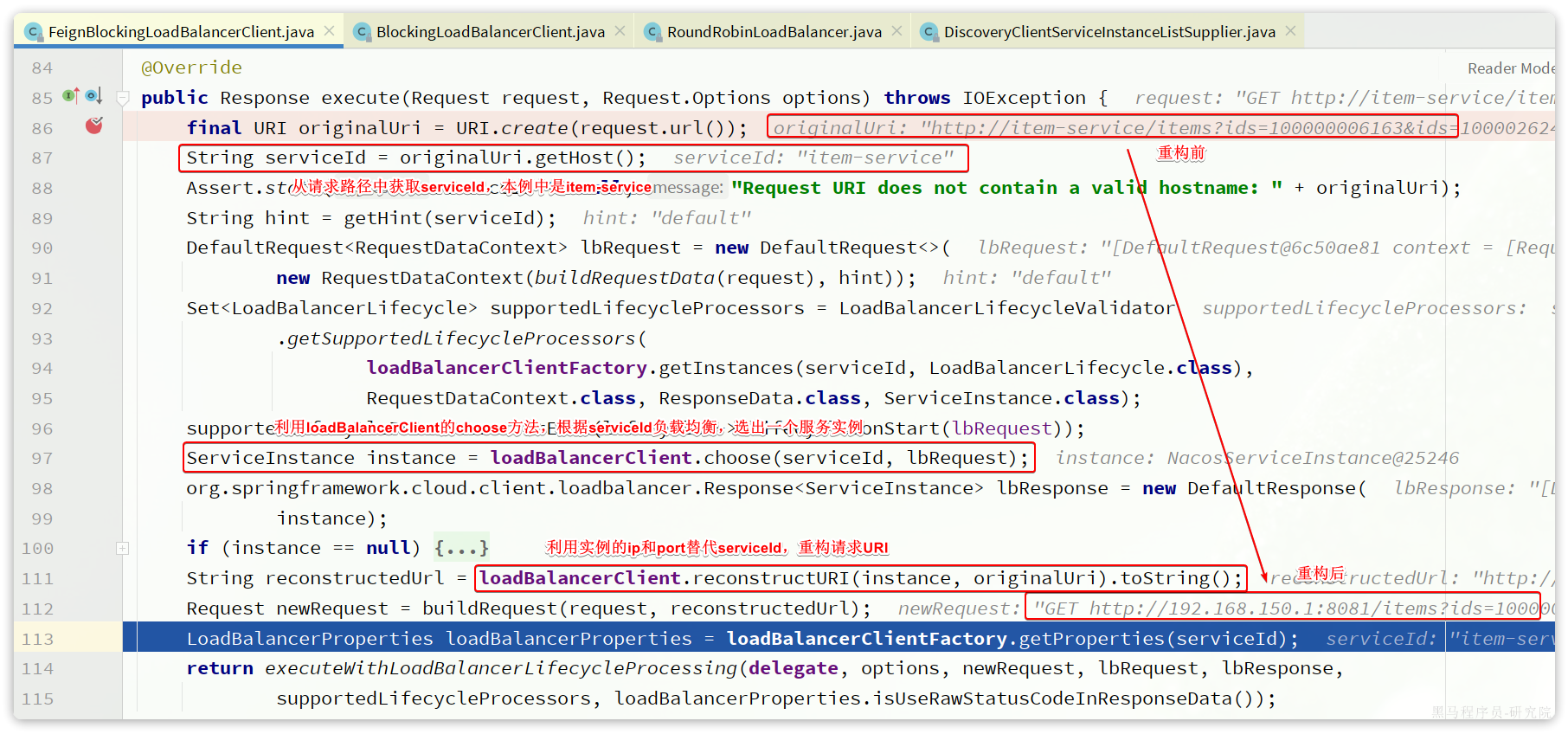Click the overridden-method gutter icon on line 85
Image resolution: width=1568 pixels, height=734 pixels.
coord(93,96)
